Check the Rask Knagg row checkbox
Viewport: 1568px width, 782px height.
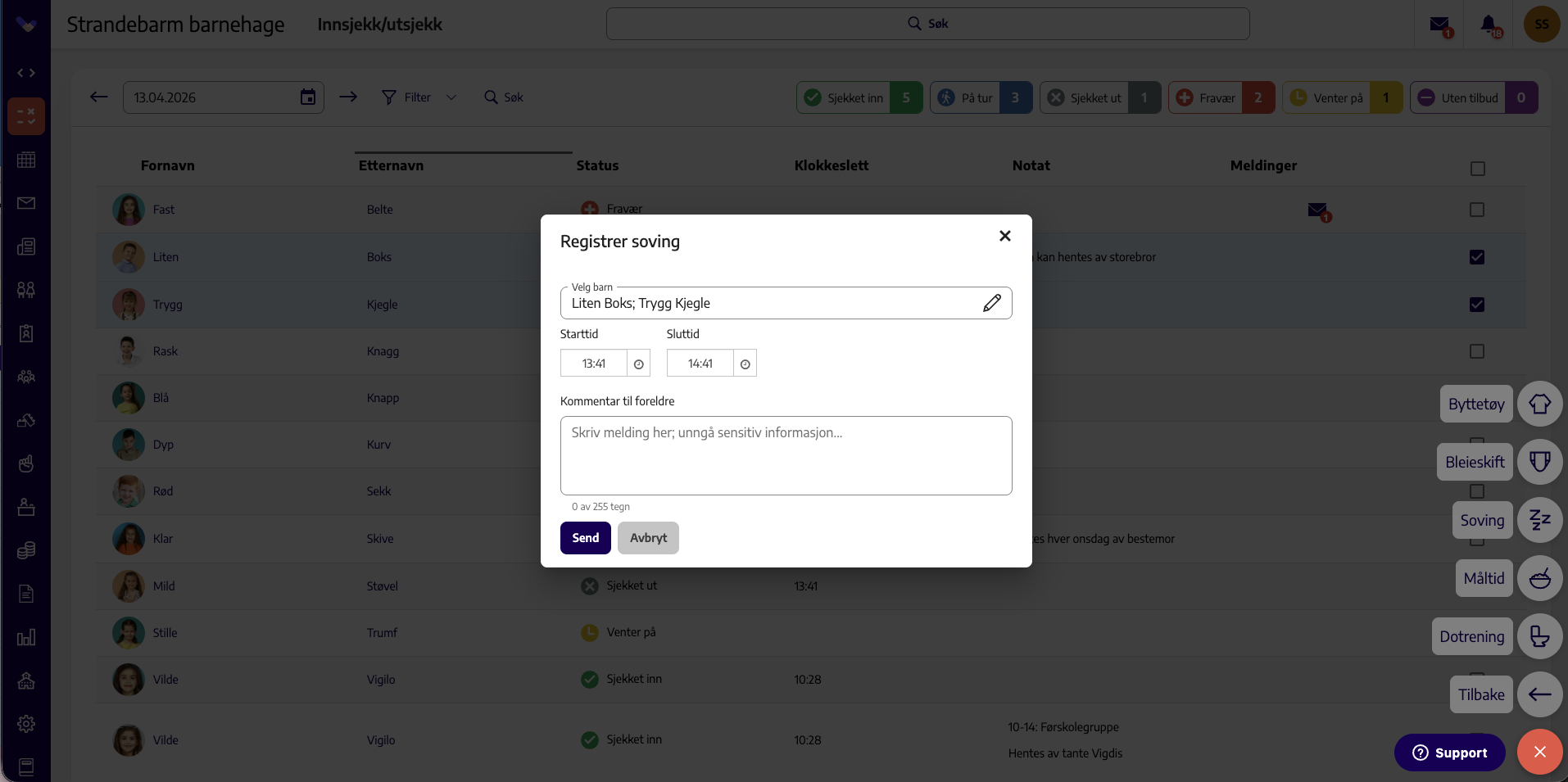click(1477, 351)
